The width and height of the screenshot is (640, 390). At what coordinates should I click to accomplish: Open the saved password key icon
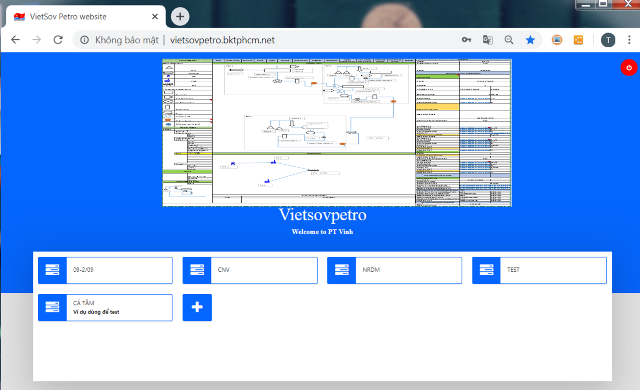466,40
